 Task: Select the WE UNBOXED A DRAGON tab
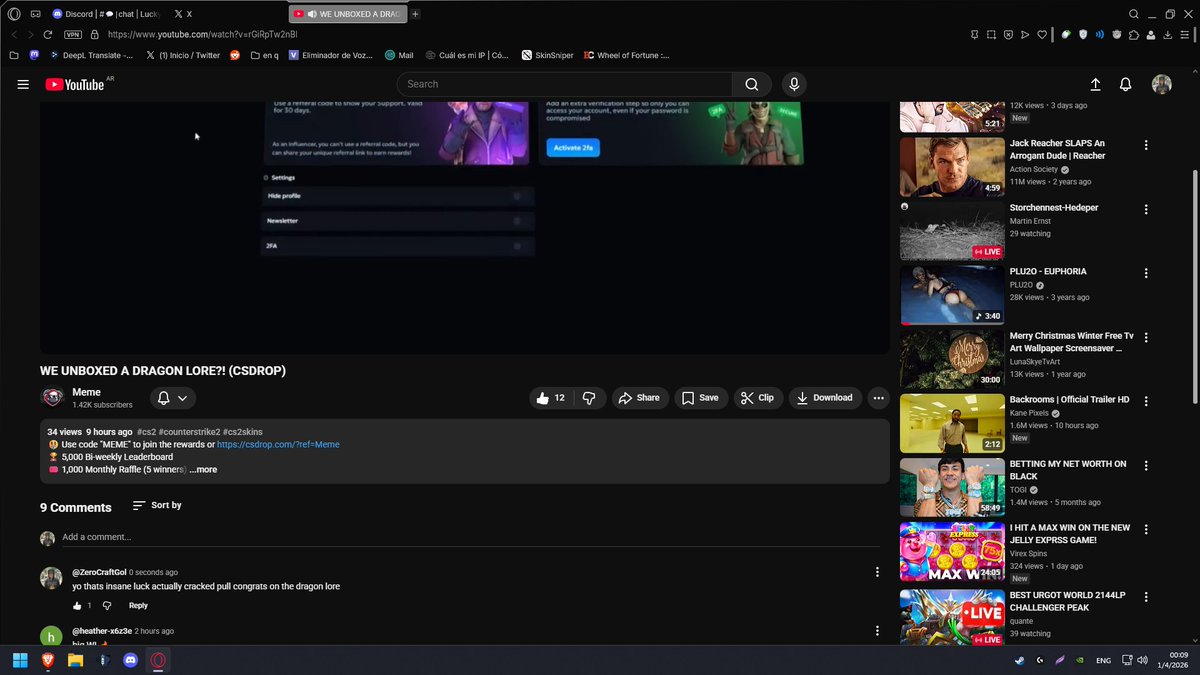tap(348, 14)
